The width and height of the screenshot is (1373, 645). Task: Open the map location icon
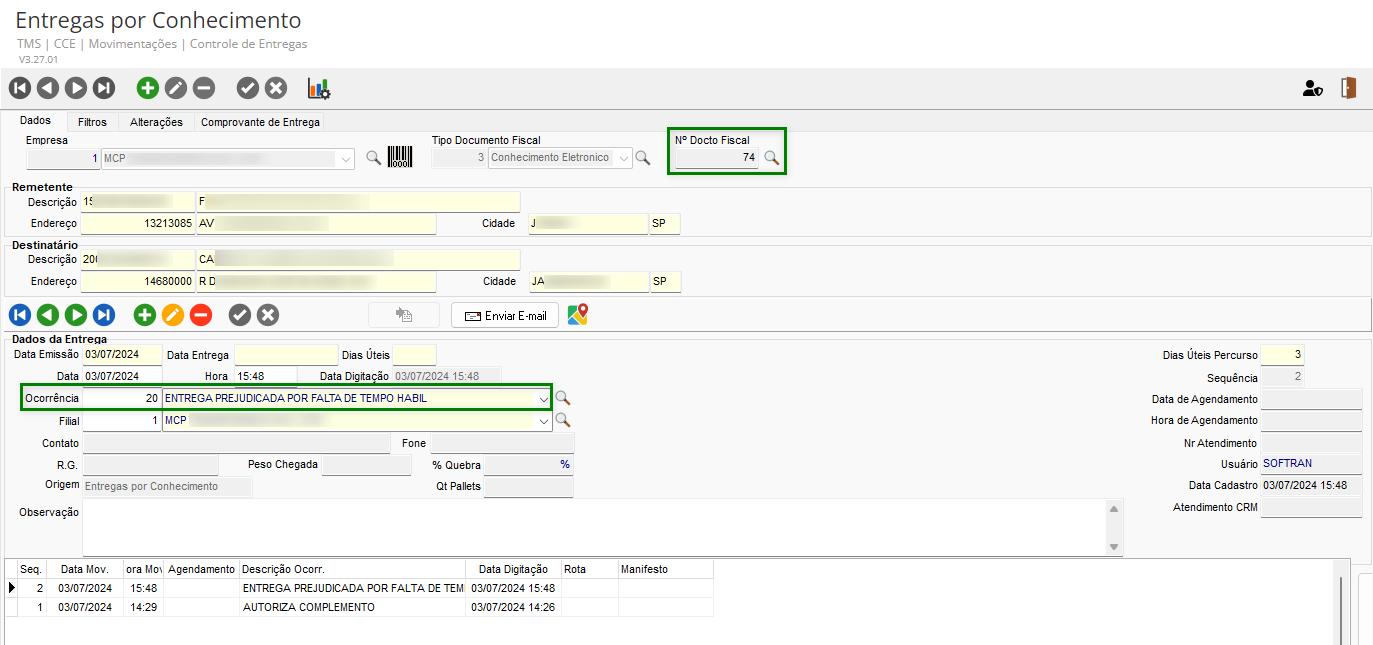tap(578, 315)
